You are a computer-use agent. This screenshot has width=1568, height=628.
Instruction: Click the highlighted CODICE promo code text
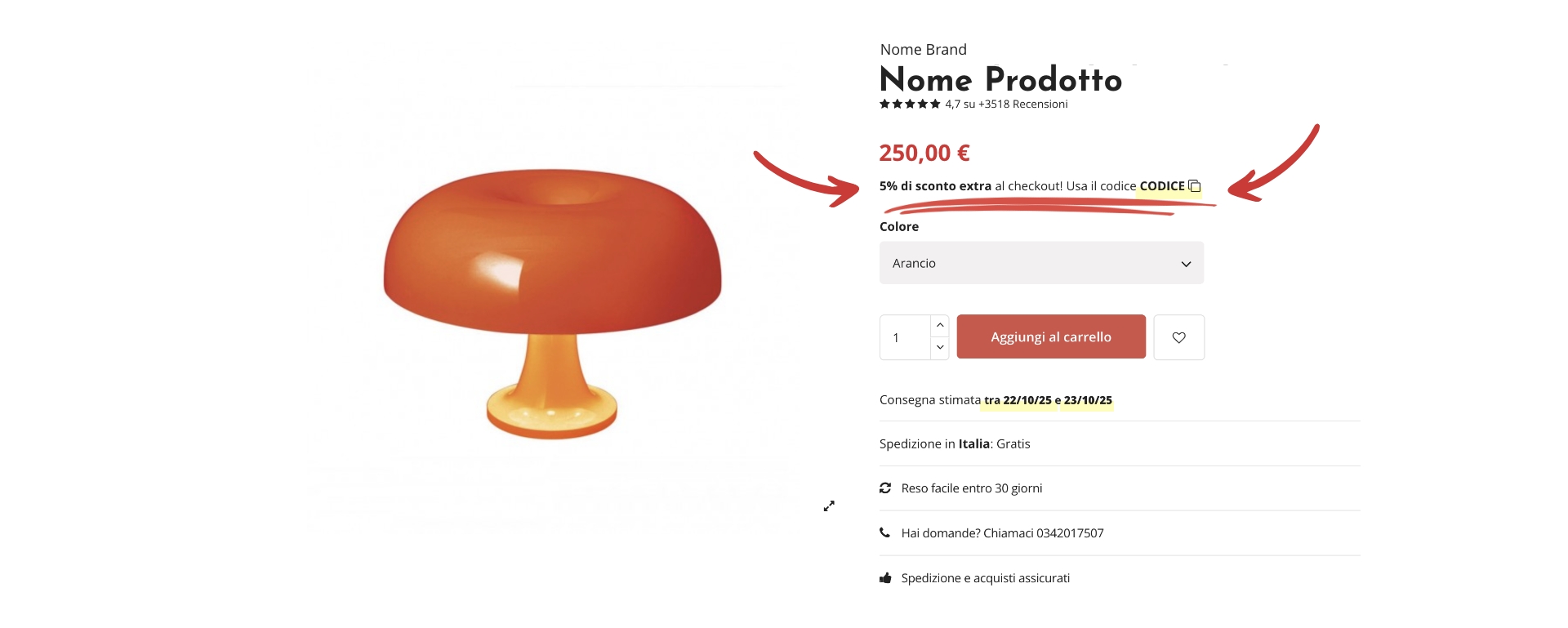(1161, 186)
